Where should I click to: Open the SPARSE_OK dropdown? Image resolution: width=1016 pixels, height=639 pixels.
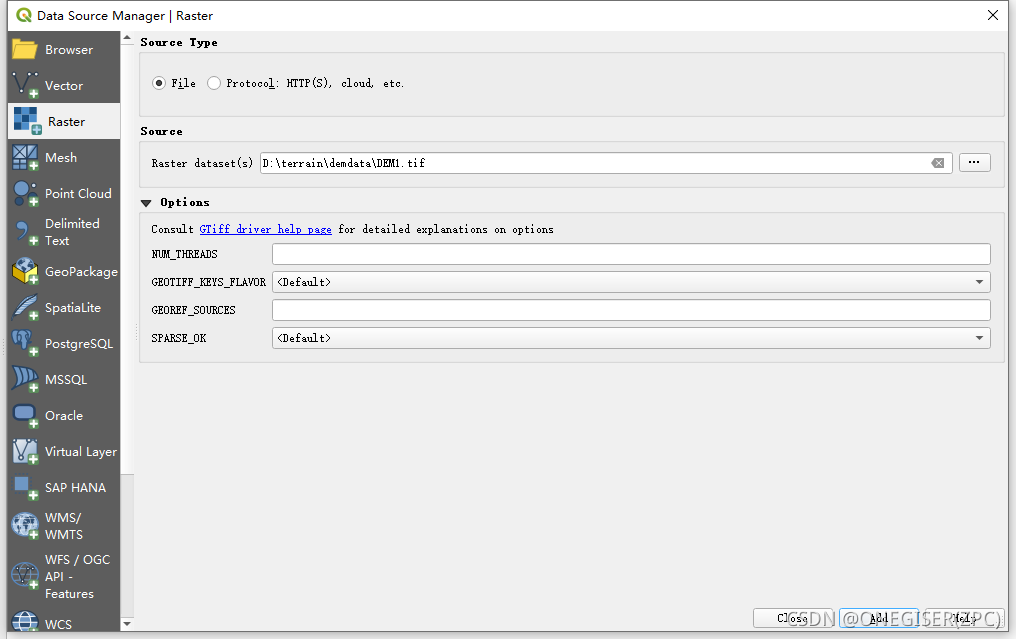point(631,338)
